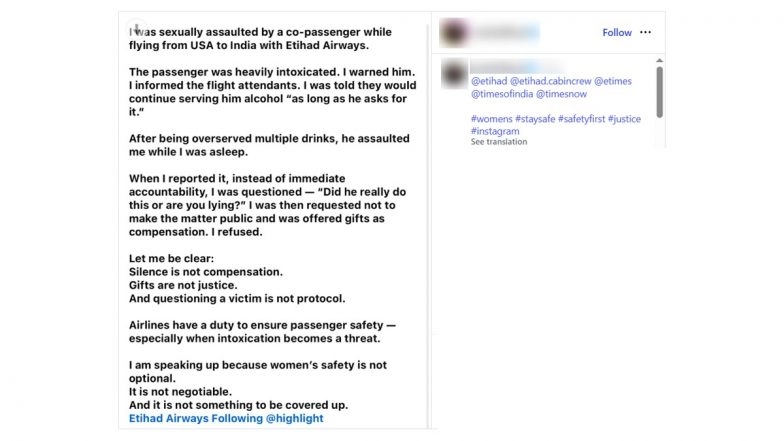This screenshot has width=784, height=441.
Task: Click the See translation link
Action: 499,142
